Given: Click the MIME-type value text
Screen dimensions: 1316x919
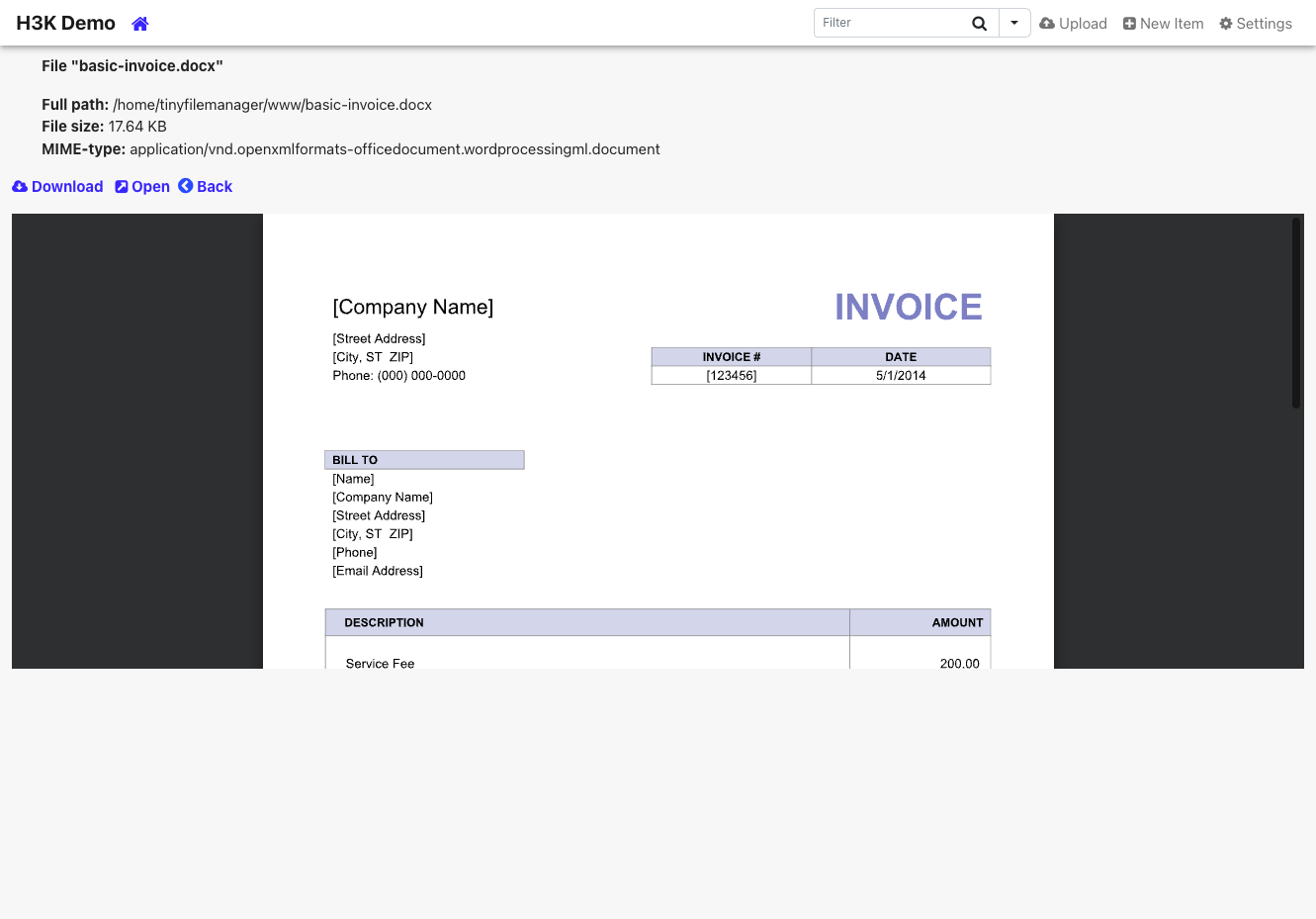Looking at the screenshot, I should pos(395,149).
